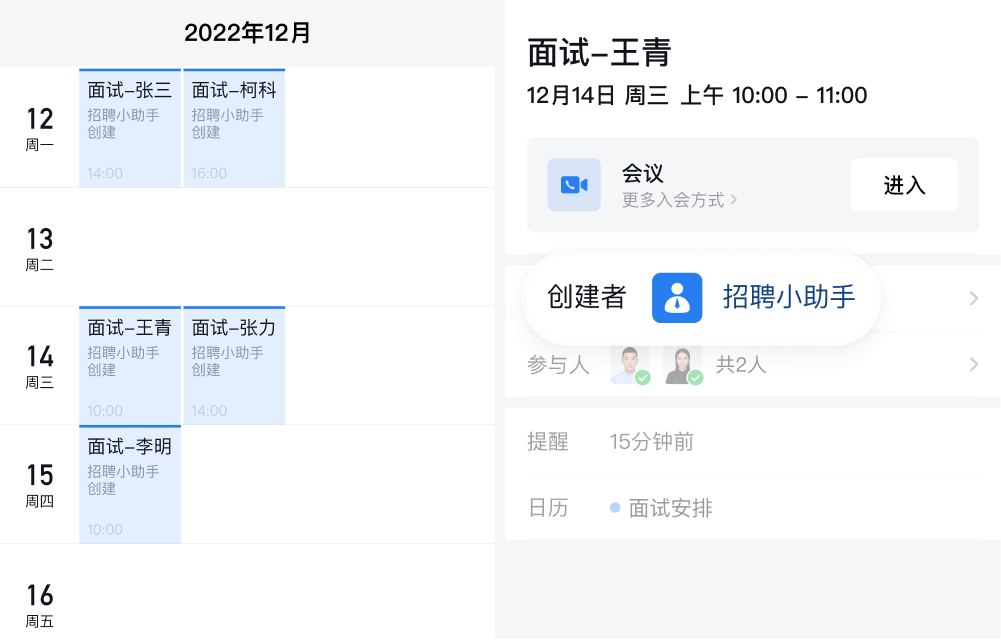Viewport: 1001px width, 640px height.
Task: Expand 参与人 共2人 to view participants
Action: pos(976,363)
